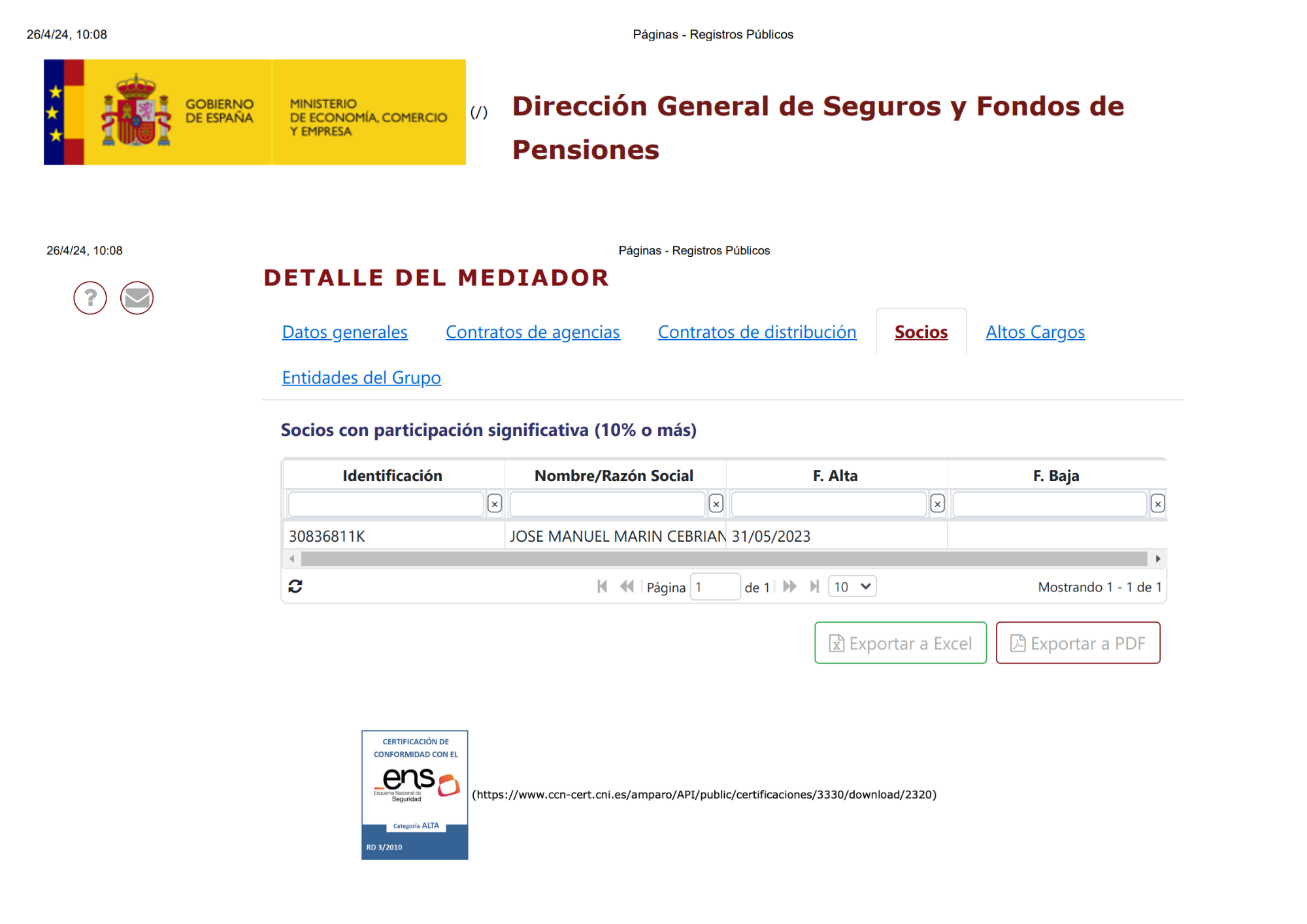The height and width of the screenshot is (924, 1307).
Task: Open the rows per page dropdown
Action: pos(852,586)
